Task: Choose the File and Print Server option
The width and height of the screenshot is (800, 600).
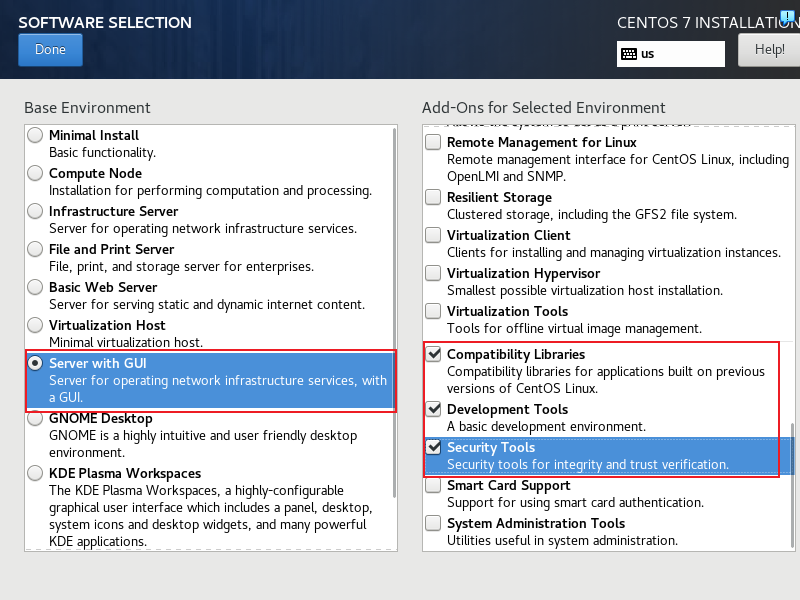Action: tap(35, 249)
